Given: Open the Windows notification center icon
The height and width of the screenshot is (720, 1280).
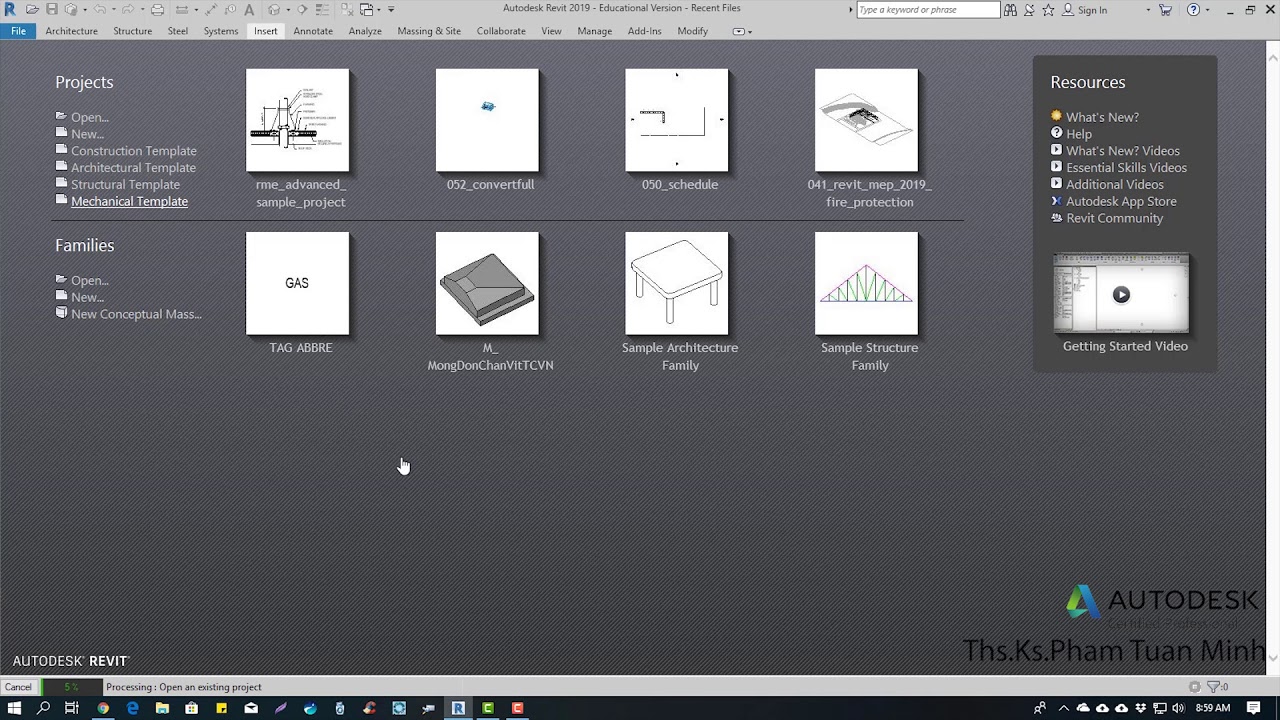Looking at the screenshot, I should (1253, 708).
